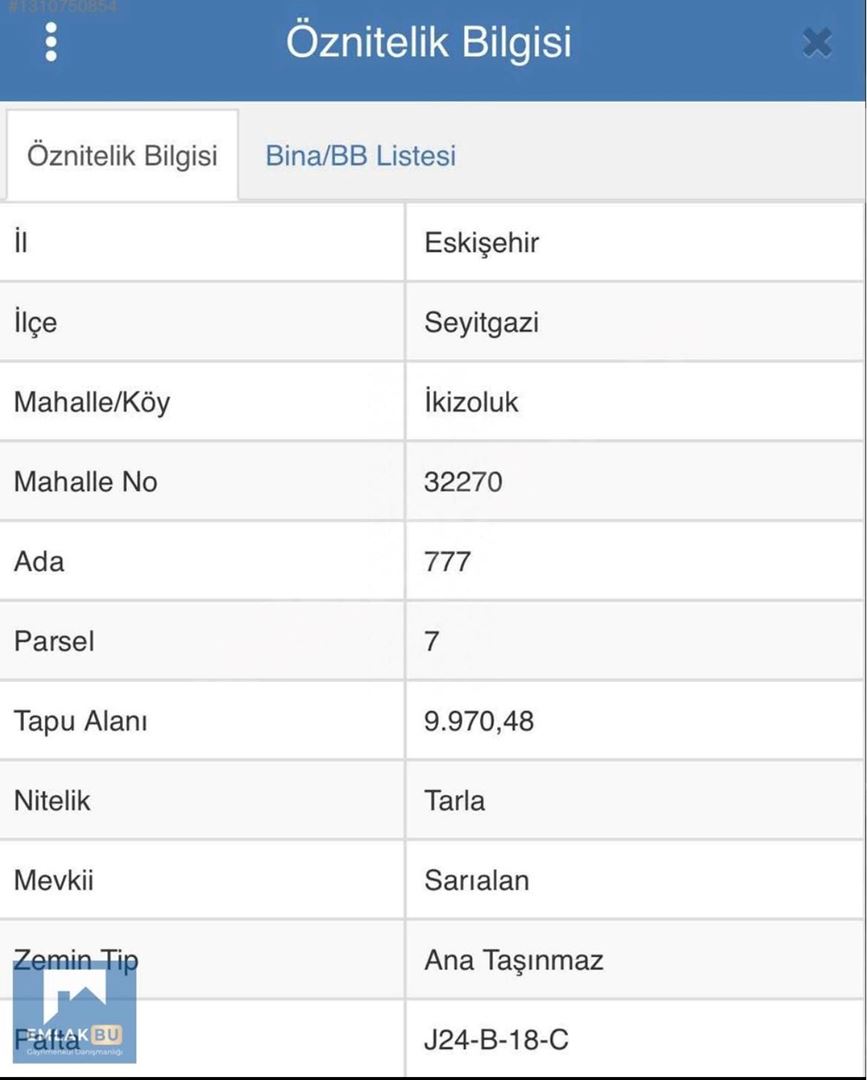The image size is (867, 1080).
Task: Click the Tapu Alanı value 9.970,48
Action: (x=479, y=720)
